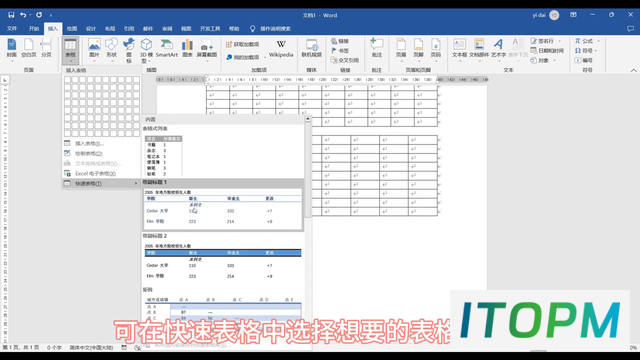Open the 艺术字 WordArt tool

[x=498, y=48]
